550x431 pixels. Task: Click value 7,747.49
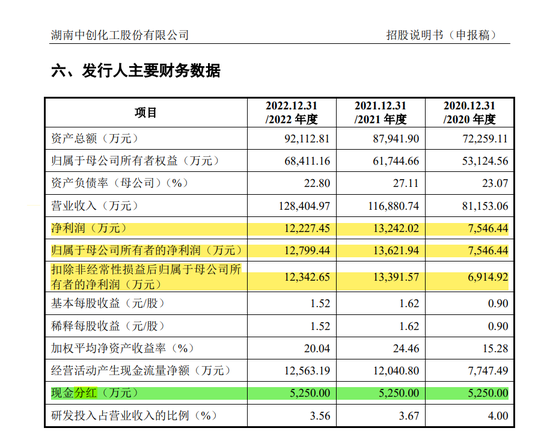[x=488, y=371]
